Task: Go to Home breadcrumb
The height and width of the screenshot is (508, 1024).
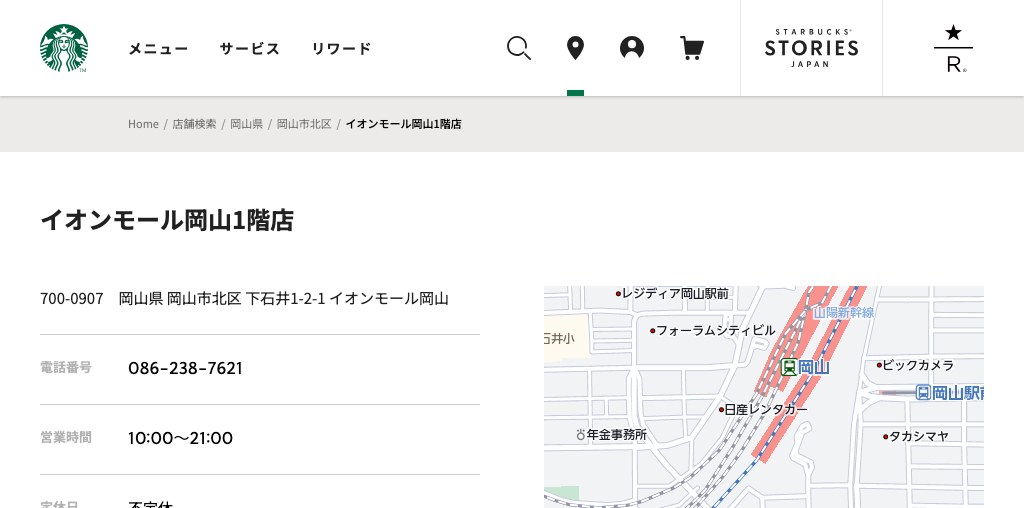Action: point(143,124)
